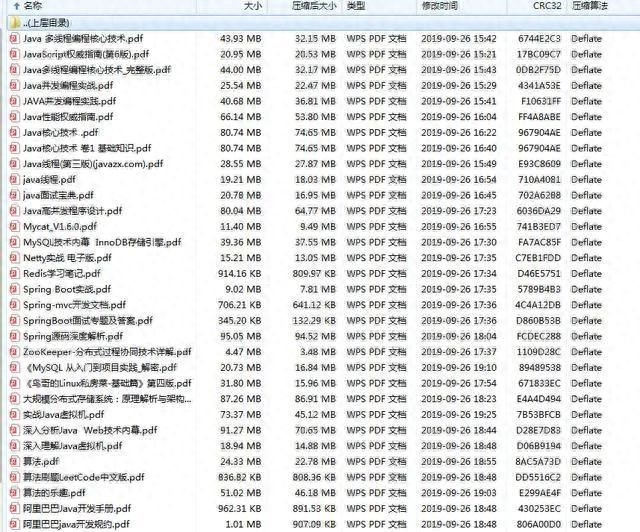Image resolution: width=640 pixels, height=532 pixels.
Task: Click PDF icon of 阿里巴巴Java开发手册.pdf
Action: [14, 508]
